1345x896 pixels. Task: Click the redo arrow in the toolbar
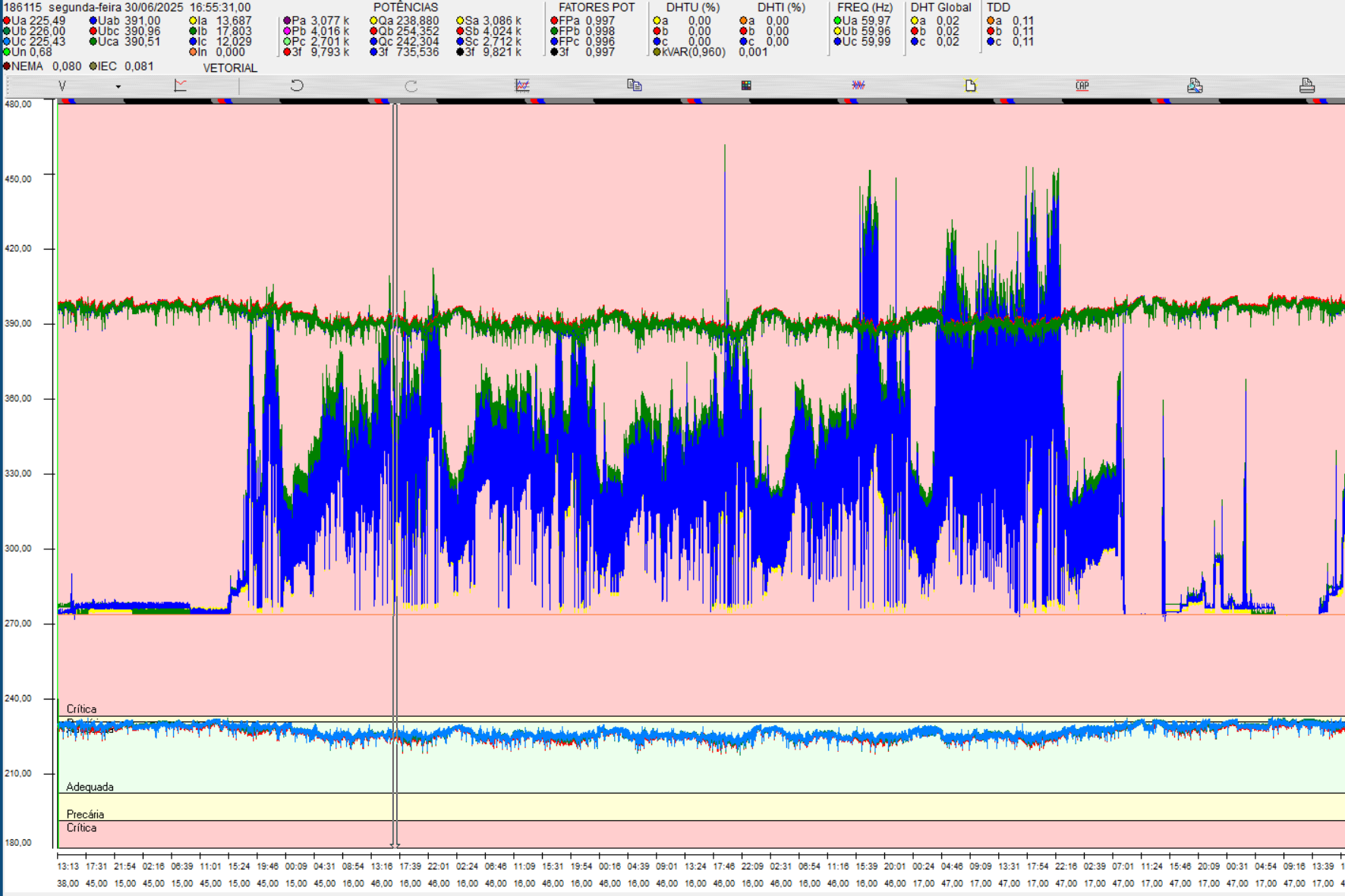[411, 86]
